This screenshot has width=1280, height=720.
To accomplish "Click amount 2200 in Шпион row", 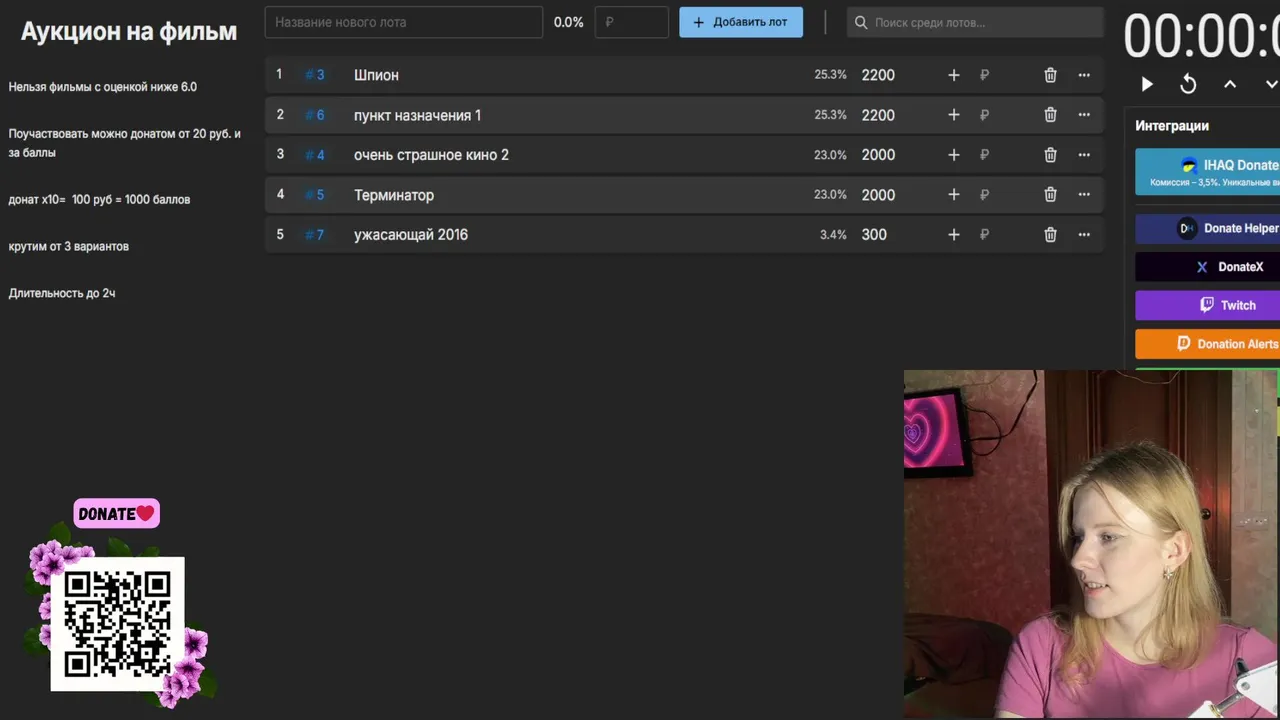I will (x=878, y=75).
